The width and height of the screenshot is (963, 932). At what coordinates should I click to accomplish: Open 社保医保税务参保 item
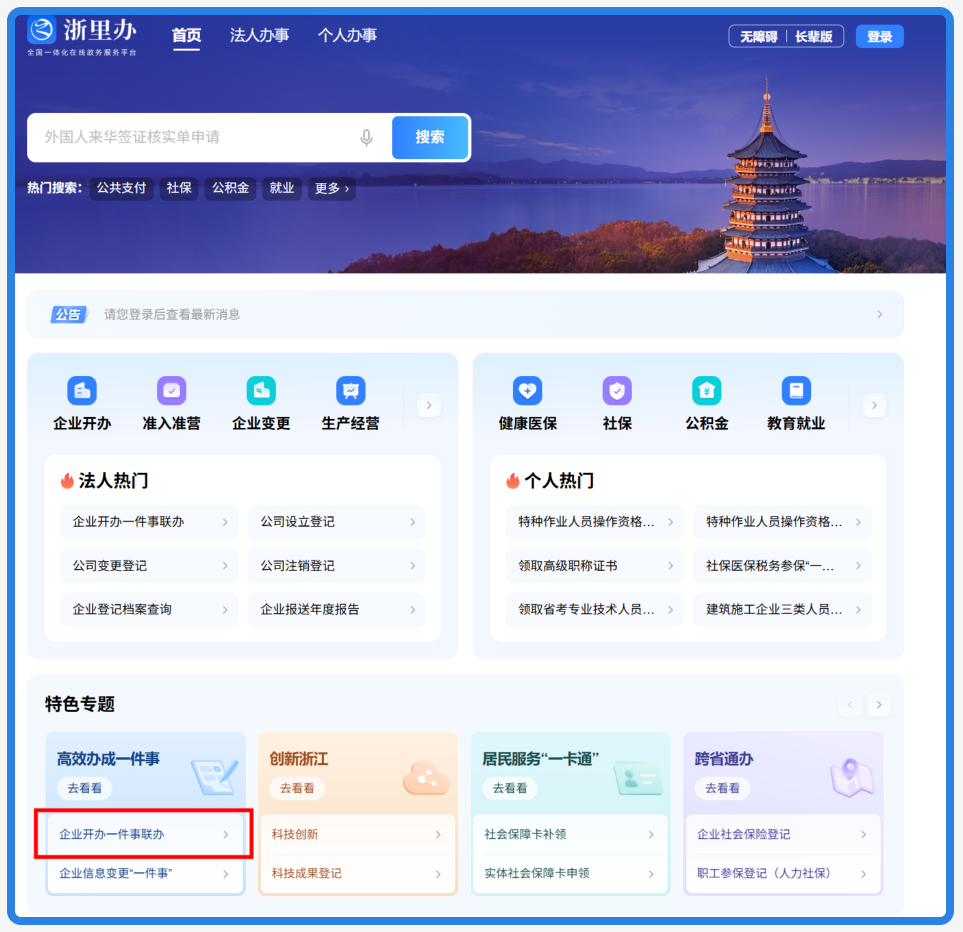tap(782, 565)
